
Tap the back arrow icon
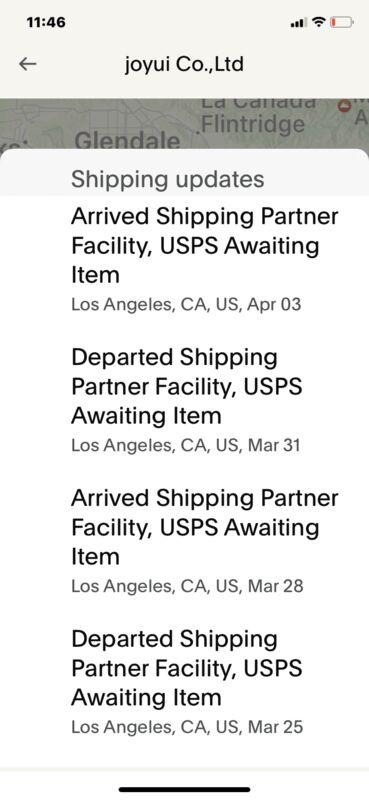(x=28, y=64)
